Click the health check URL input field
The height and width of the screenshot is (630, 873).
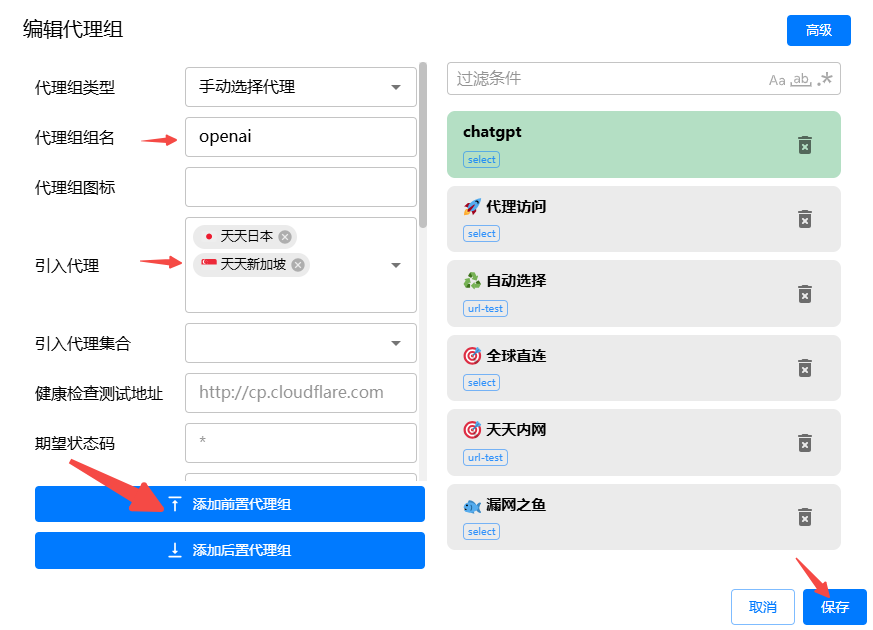300,393
